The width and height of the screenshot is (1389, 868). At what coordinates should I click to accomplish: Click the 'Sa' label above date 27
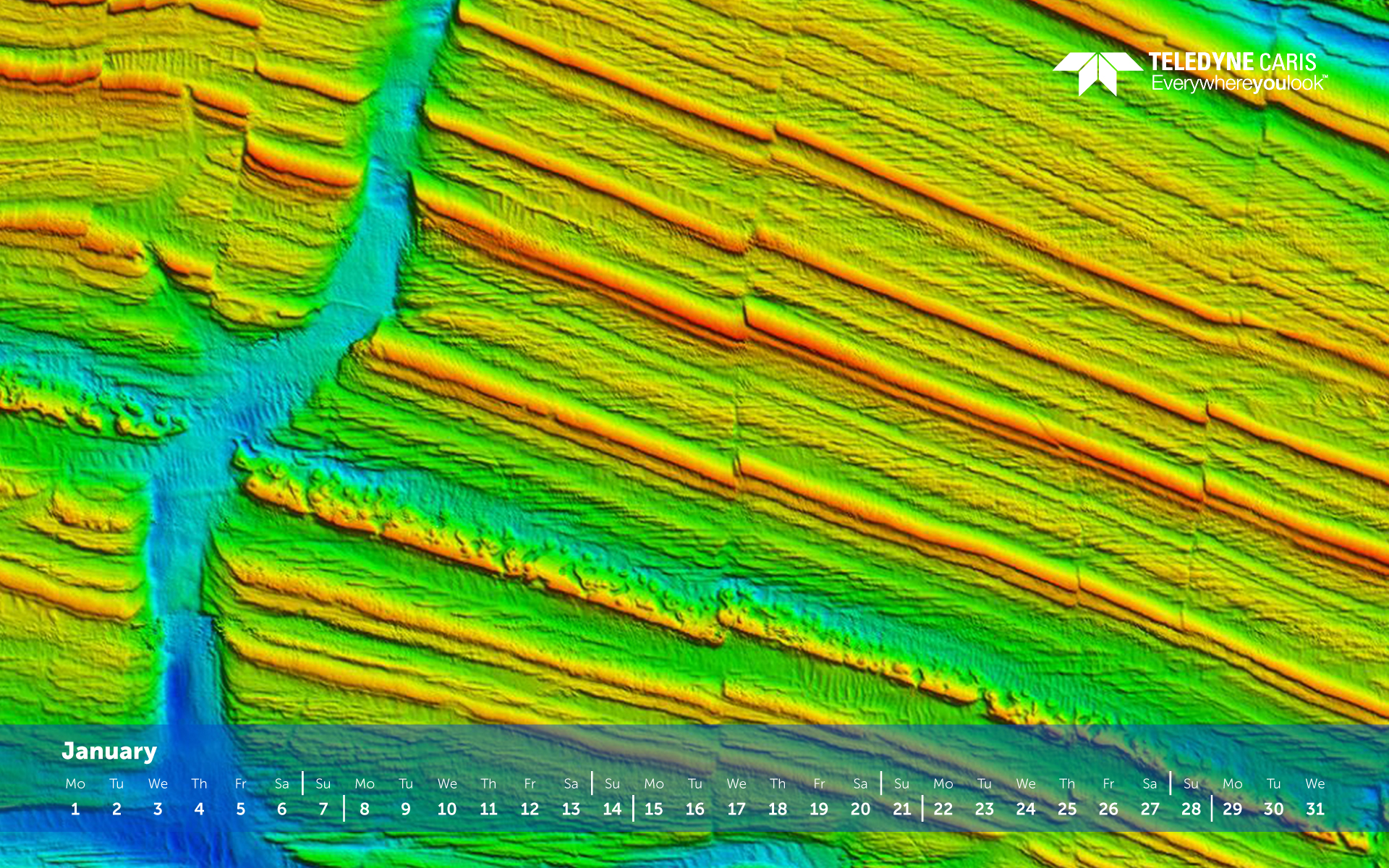tap(1150, 784)
